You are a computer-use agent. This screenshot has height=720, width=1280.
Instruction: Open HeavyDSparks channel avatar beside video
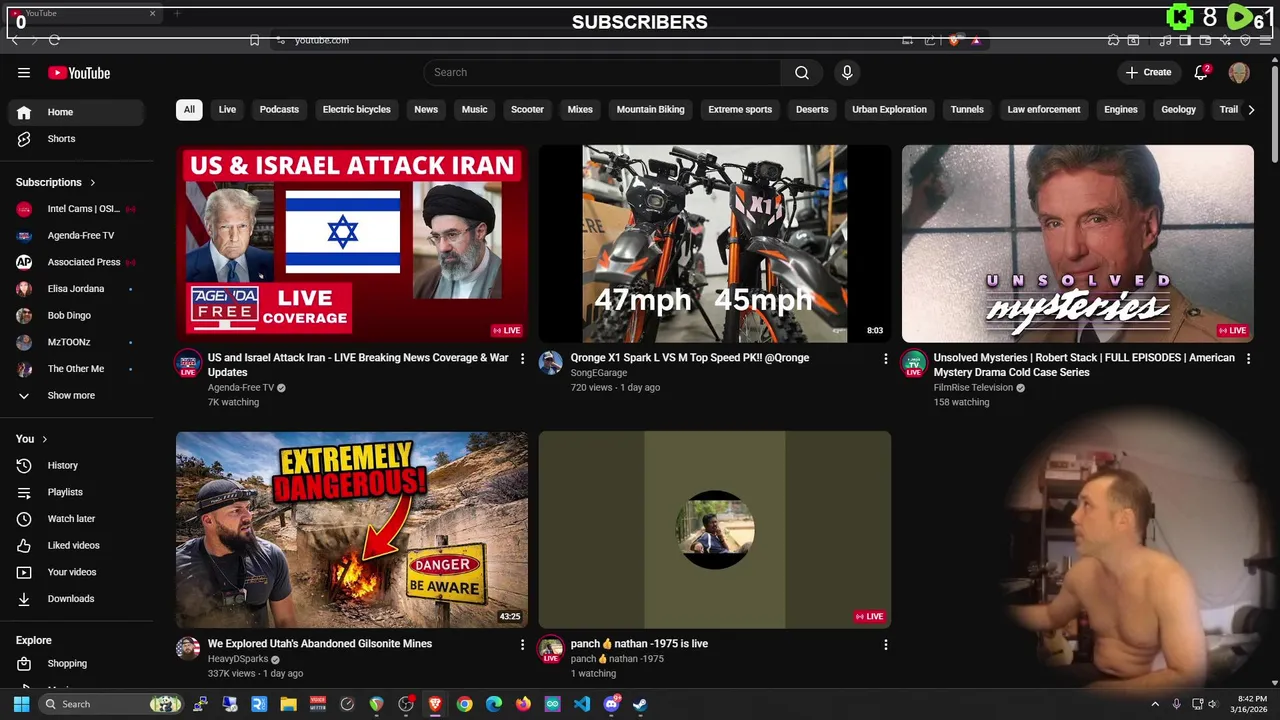coord(188,648)
